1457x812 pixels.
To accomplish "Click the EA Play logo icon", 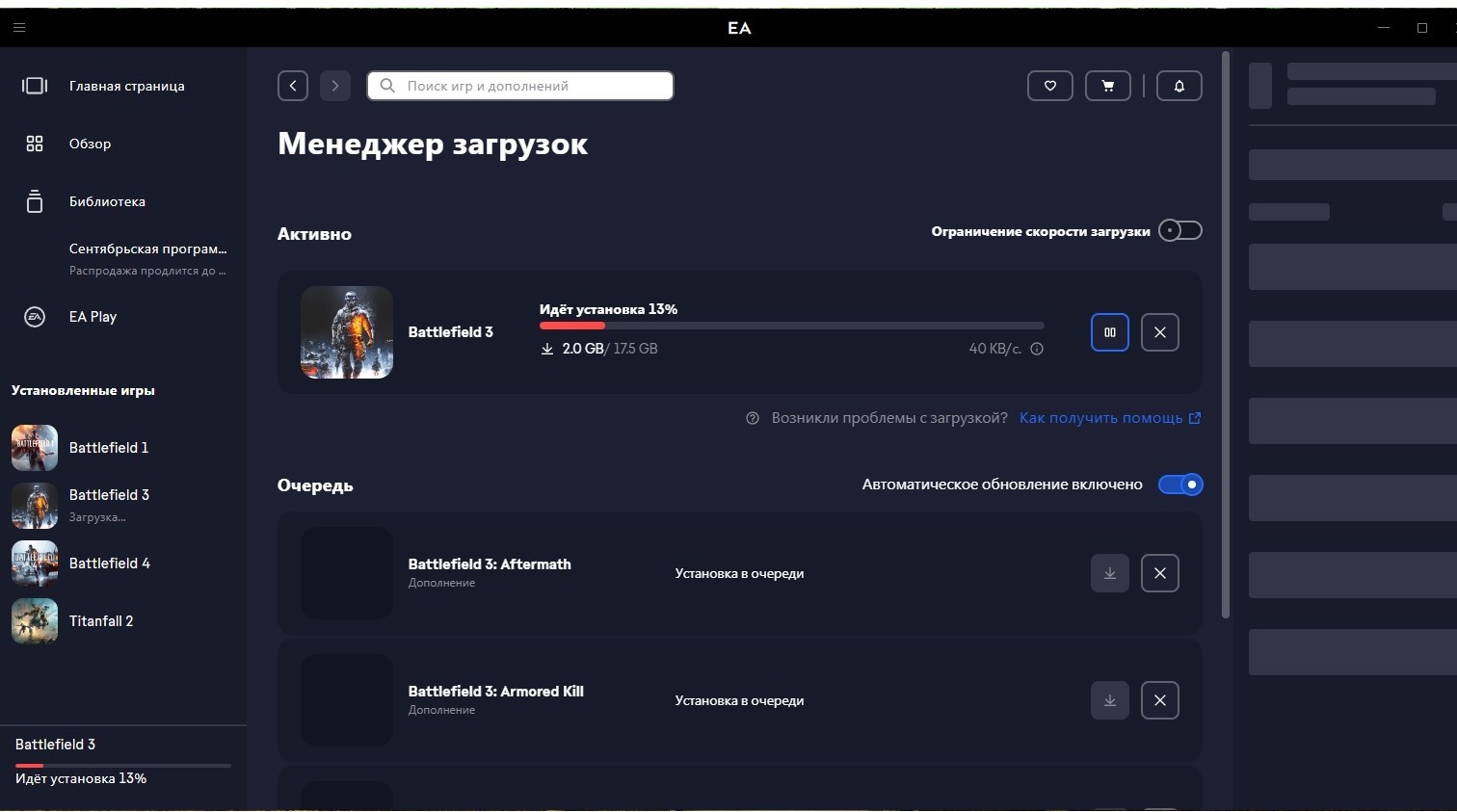I will point(35,317).
